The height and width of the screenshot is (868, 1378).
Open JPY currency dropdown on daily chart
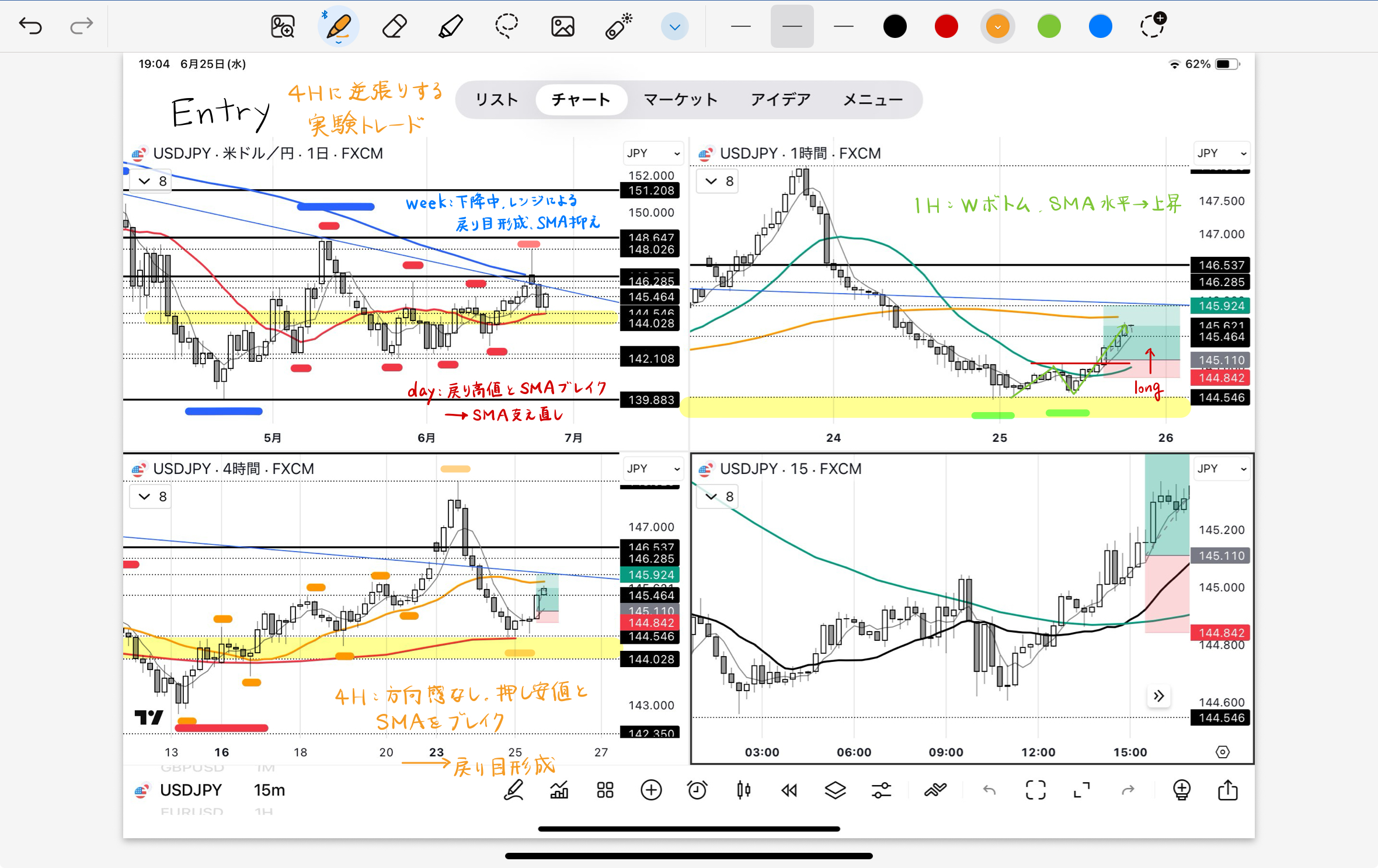coord(653,154)
